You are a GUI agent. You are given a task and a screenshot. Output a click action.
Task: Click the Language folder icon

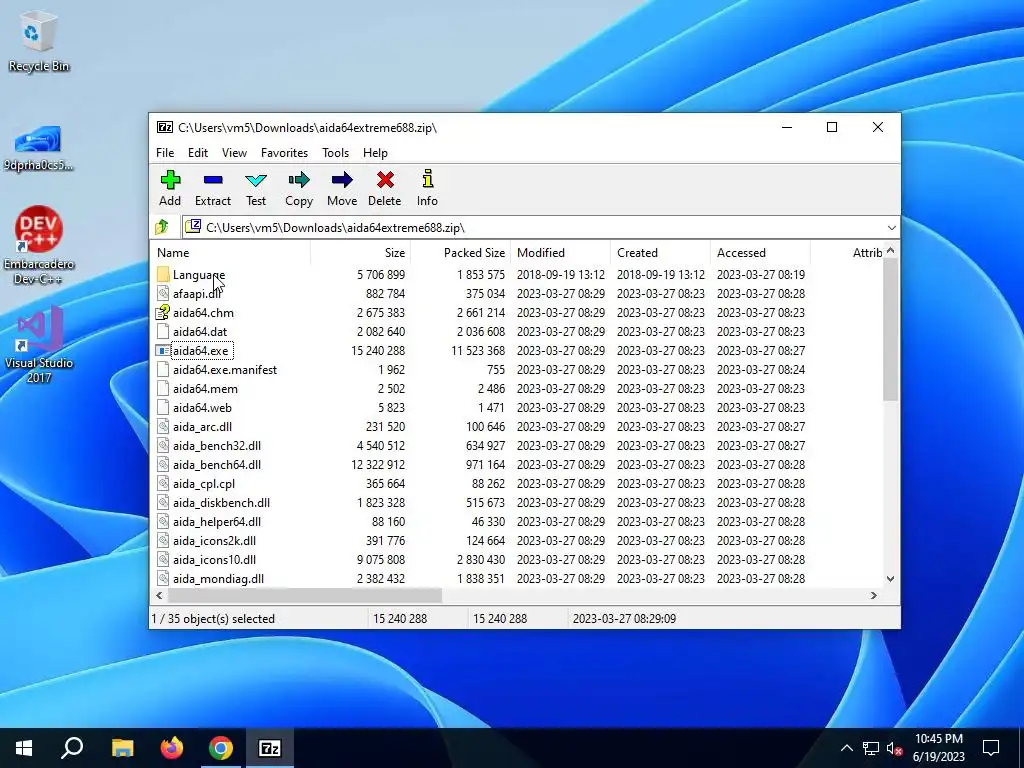pos(163,275)
